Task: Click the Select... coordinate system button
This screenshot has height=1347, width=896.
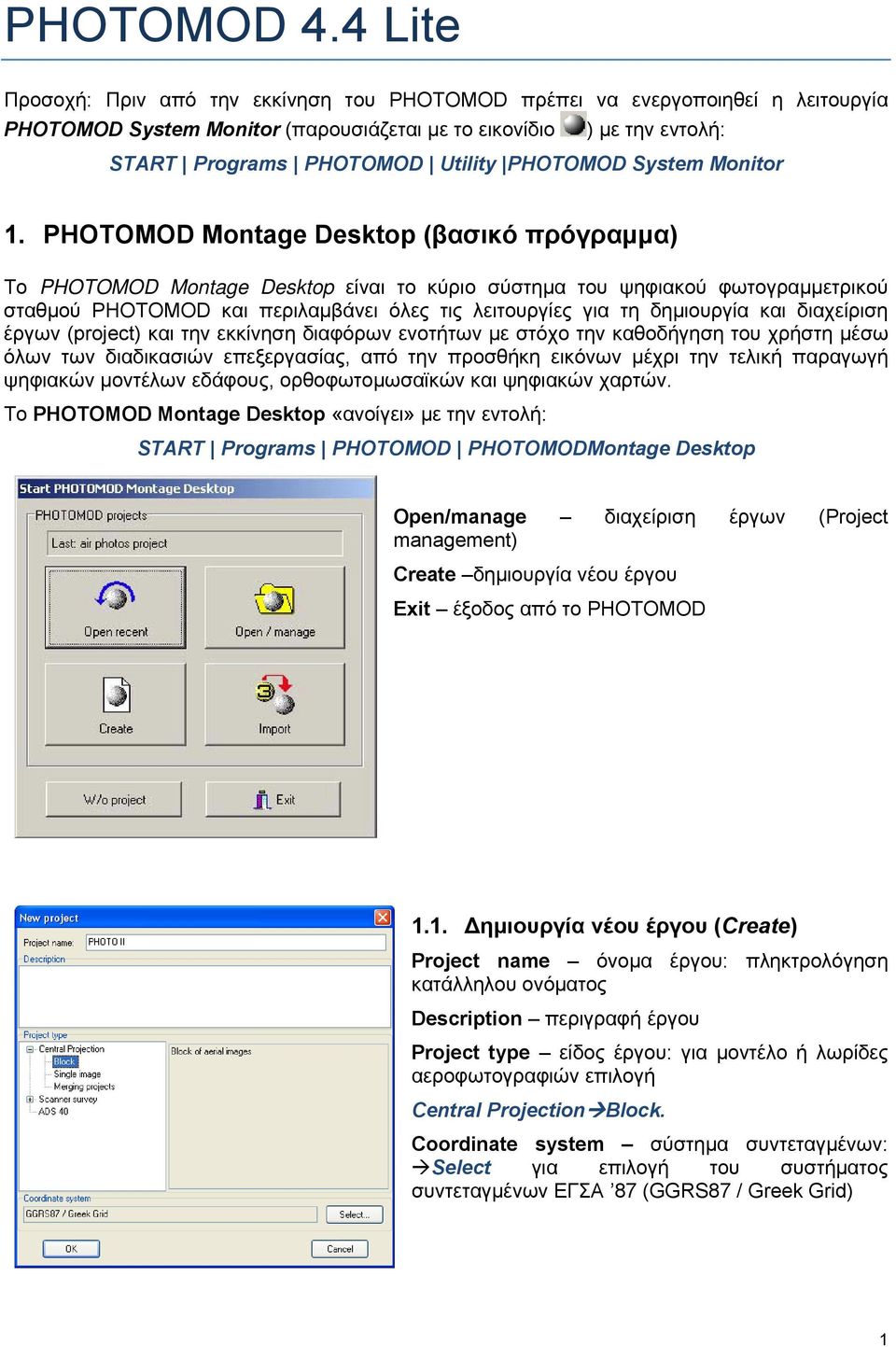Action: [355, 1214]
